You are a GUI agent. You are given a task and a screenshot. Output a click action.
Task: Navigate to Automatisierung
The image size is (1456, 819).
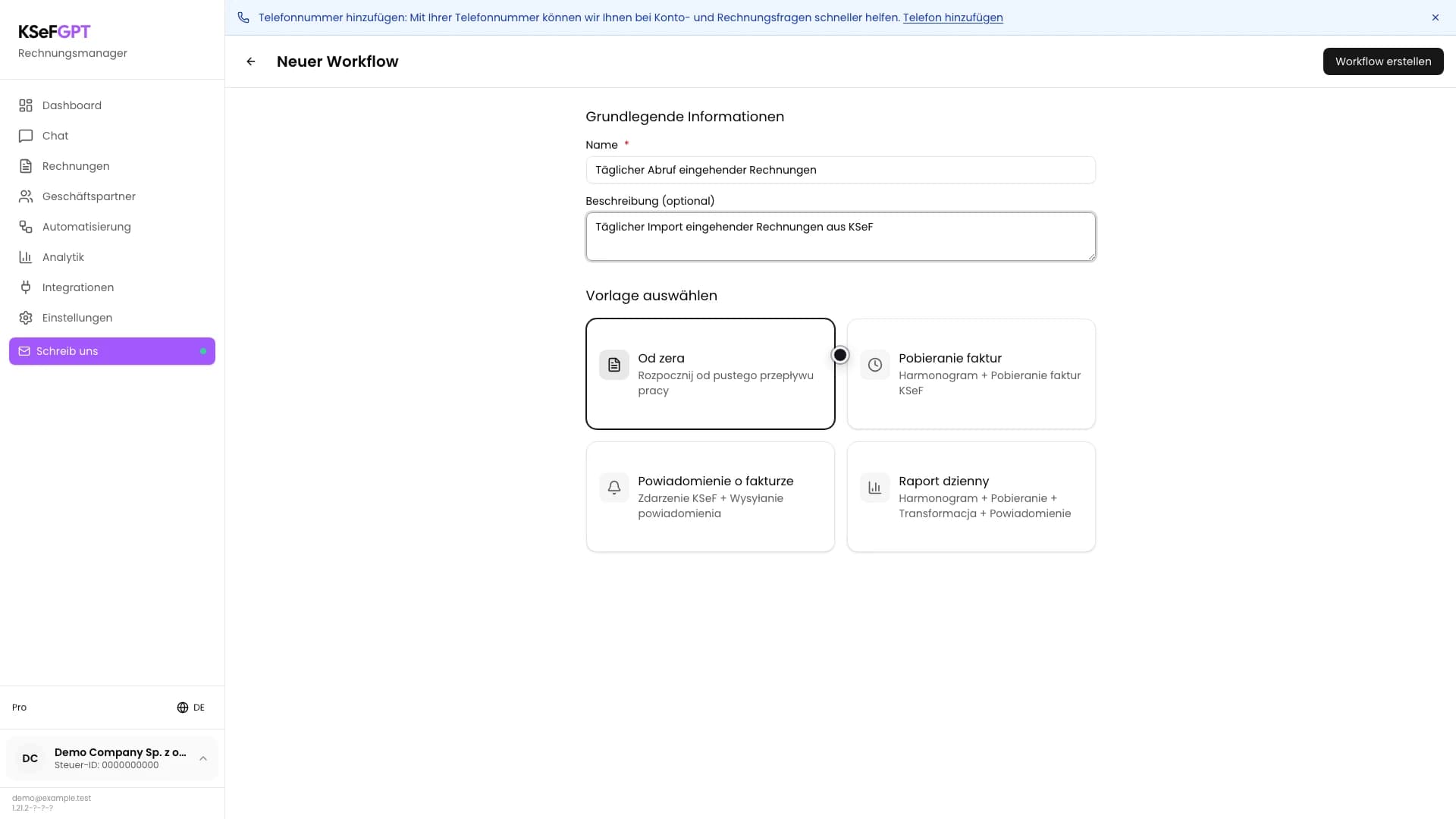click(112, 227)
